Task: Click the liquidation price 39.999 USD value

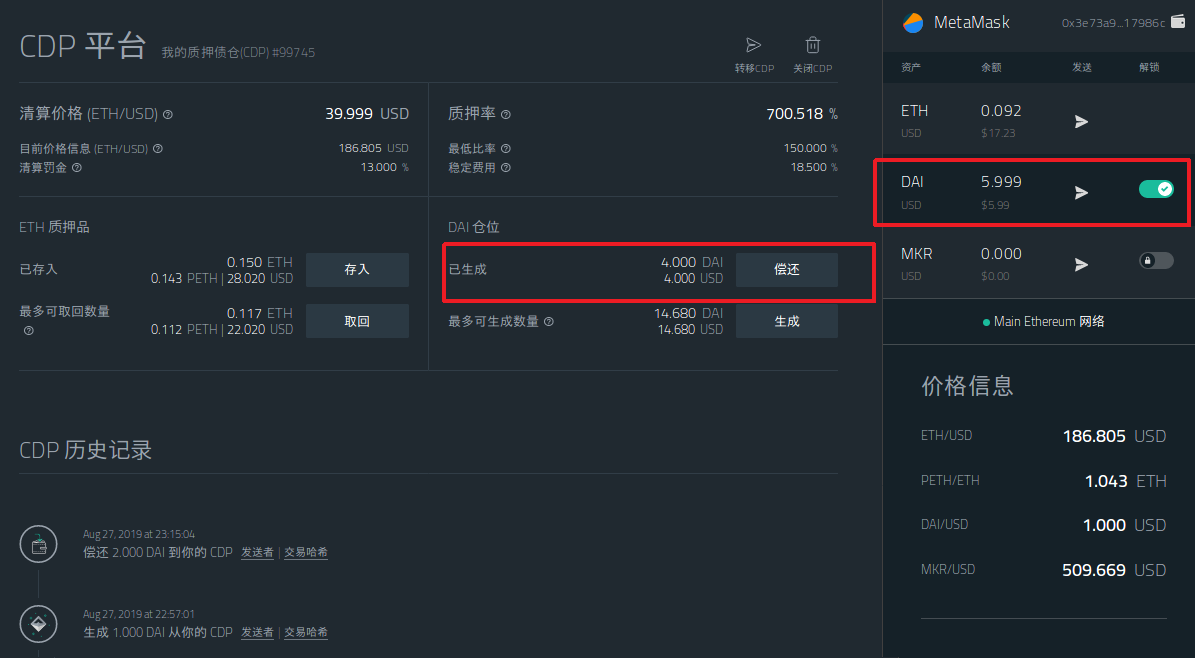Action: click(x=367, y=114)
